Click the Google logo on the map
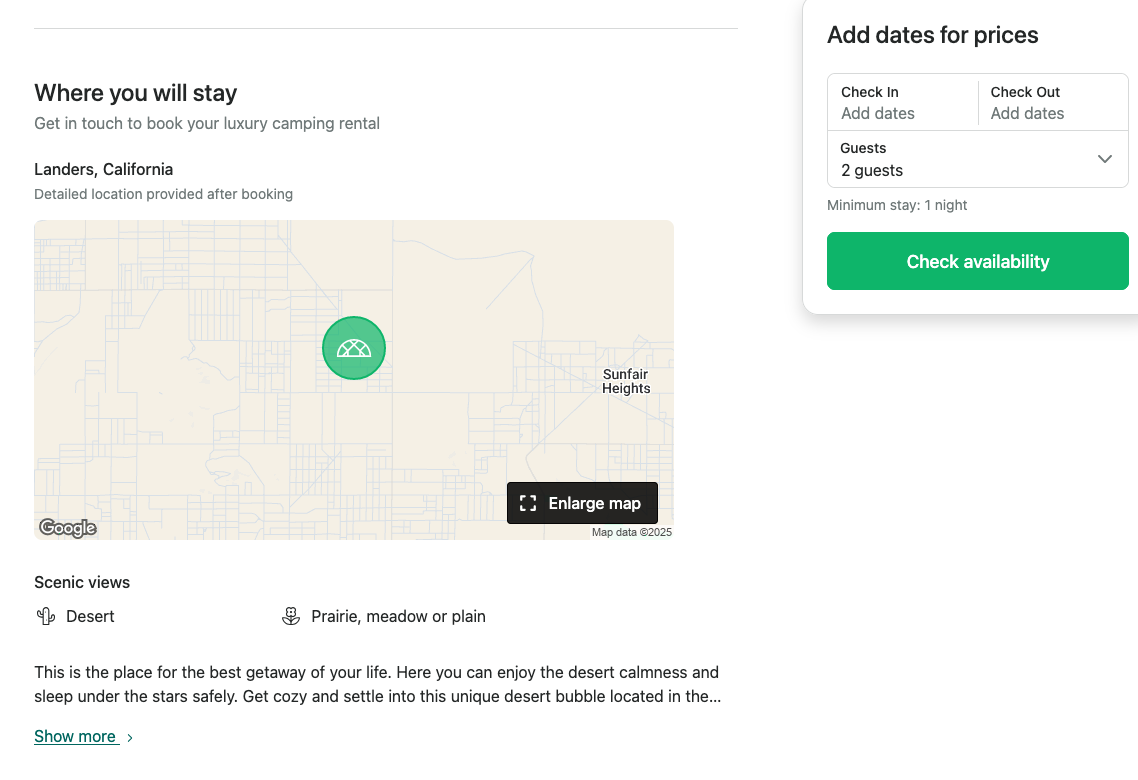Image resolution: width=1138 pixels, height=780 pixels. pyautogui.click(x=68, y=528)
